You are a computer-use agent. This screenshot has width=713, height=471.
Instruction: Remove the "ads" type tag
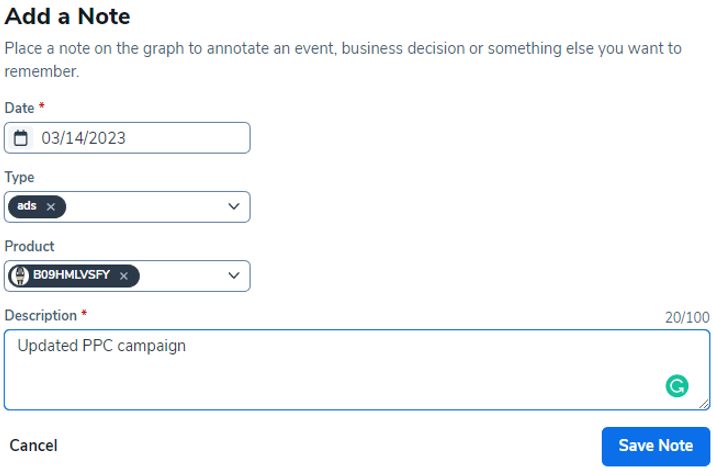pyautogui.click(x=51, y=206)
